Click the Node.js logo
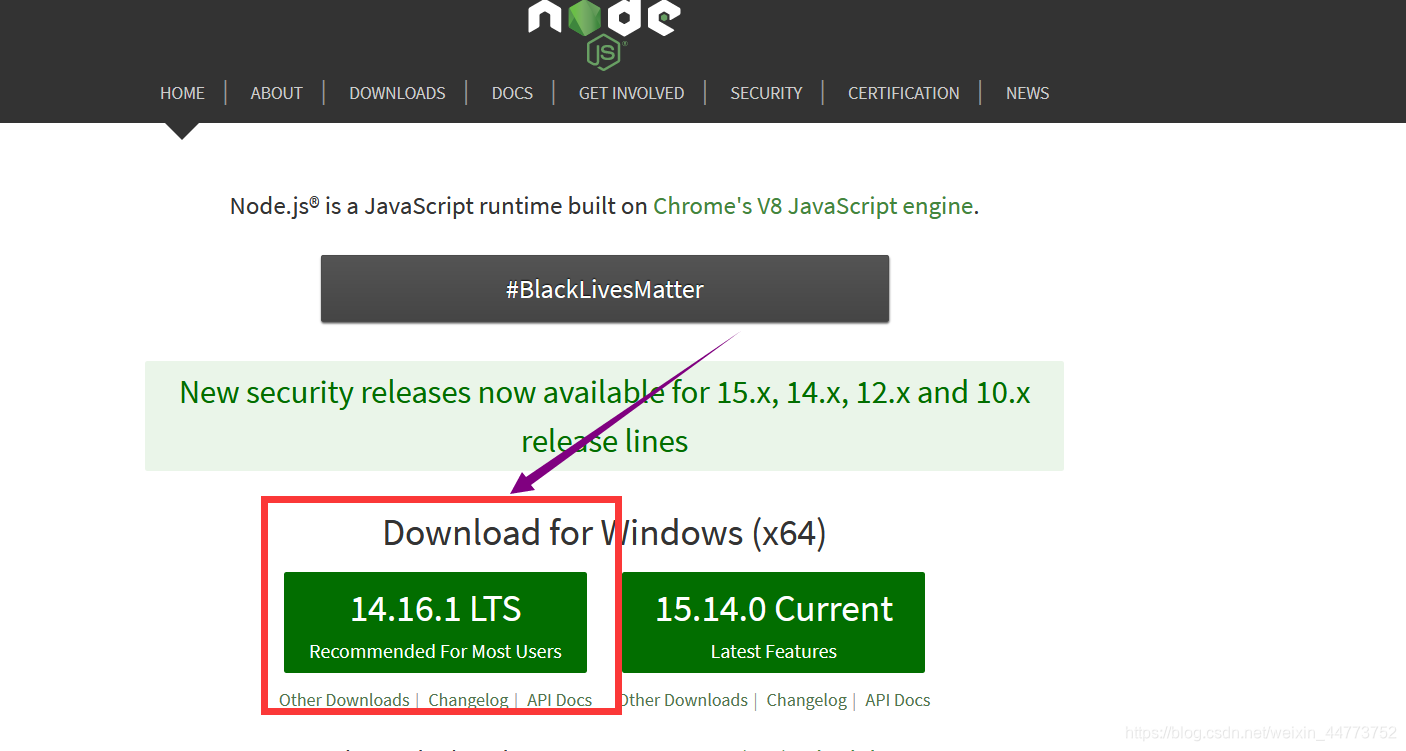The image size is (1406, 751). (604, 33)
